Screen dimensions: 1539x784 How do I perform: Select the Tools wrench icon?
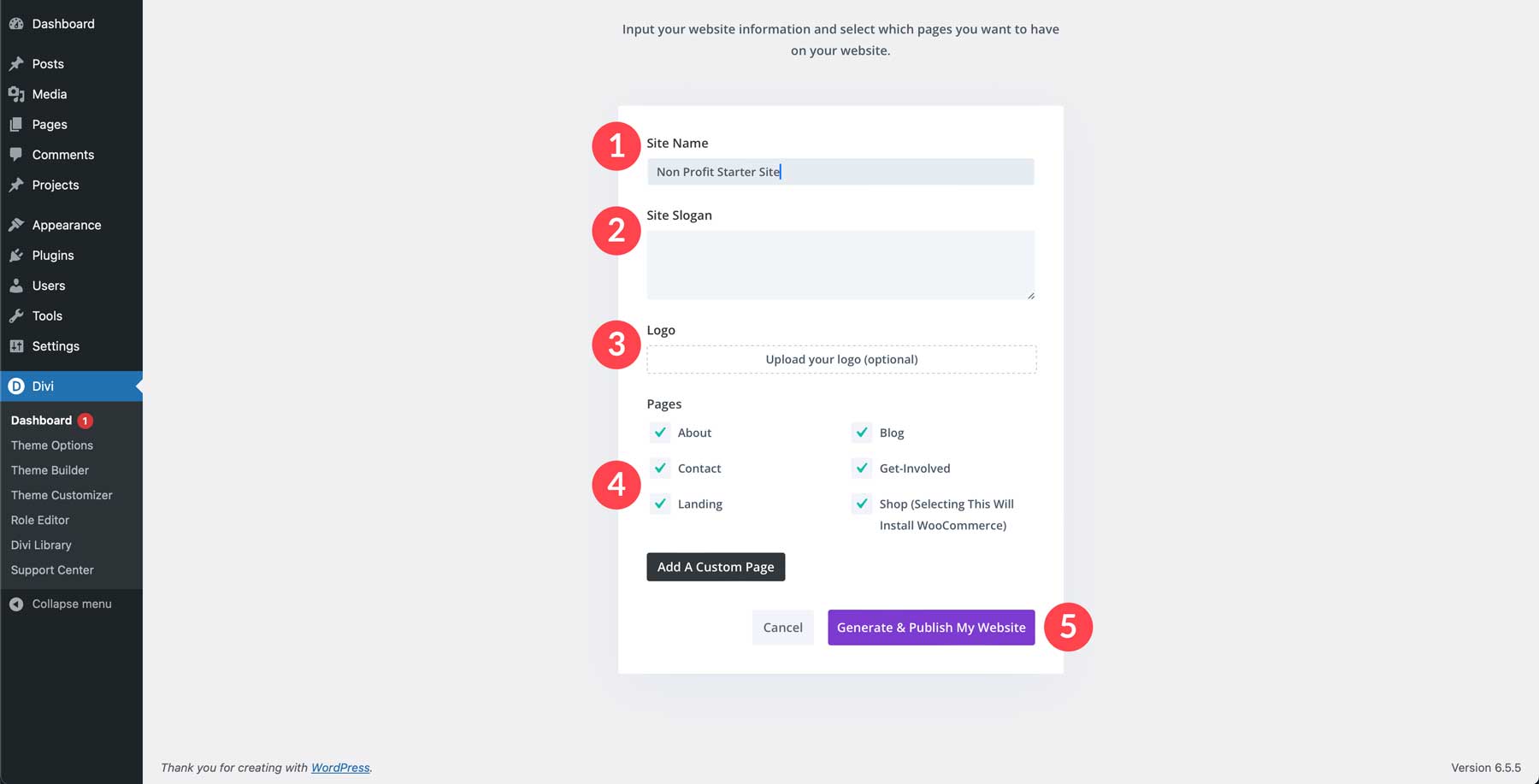tap(18, 315)
